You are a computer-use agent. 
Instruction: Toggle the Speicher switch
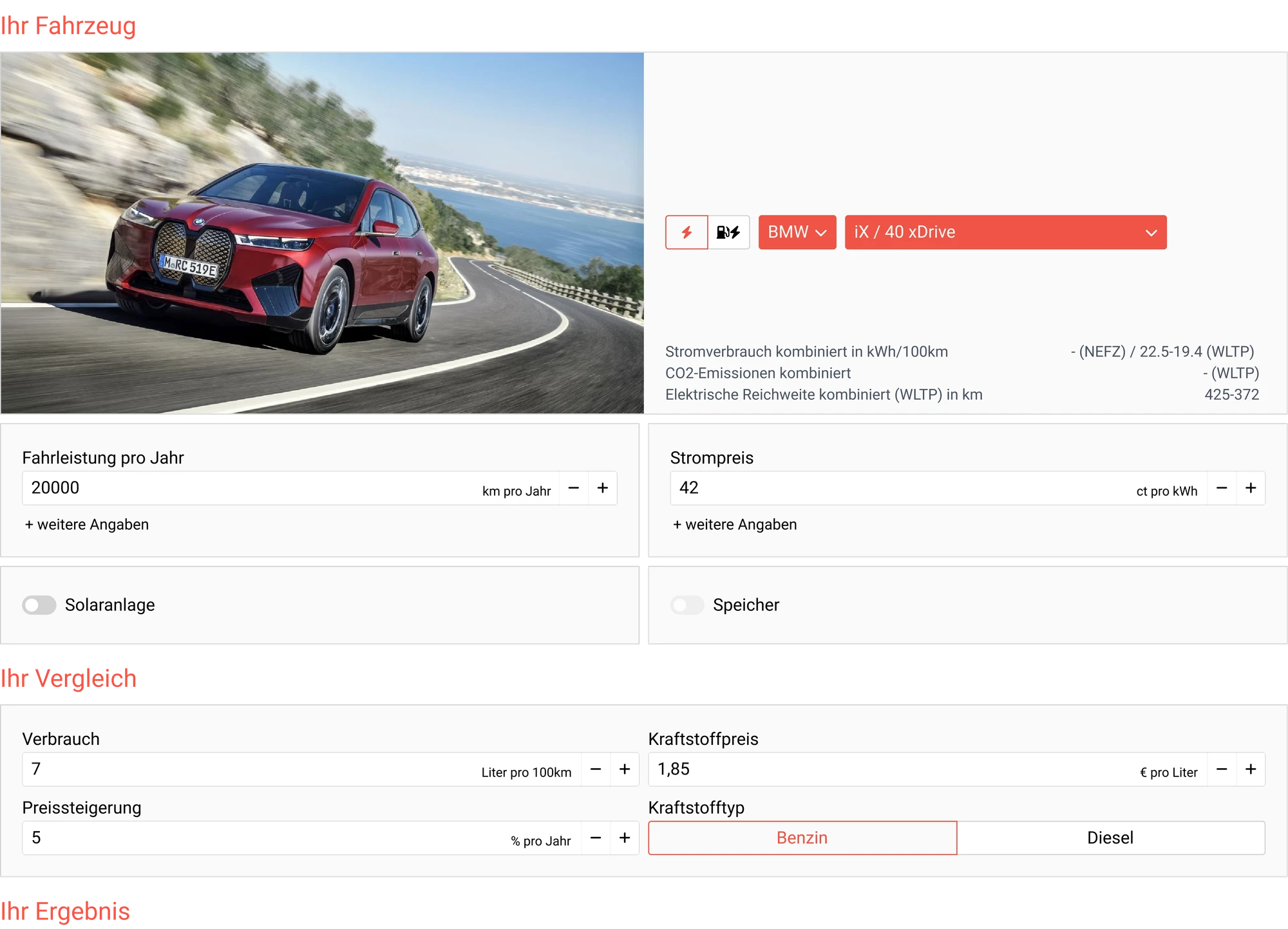click(x=687, y=605)
